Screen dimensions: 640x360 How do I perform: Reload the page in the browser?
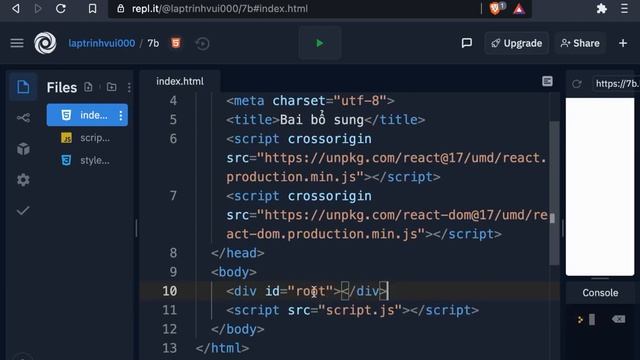coord(61,9)
